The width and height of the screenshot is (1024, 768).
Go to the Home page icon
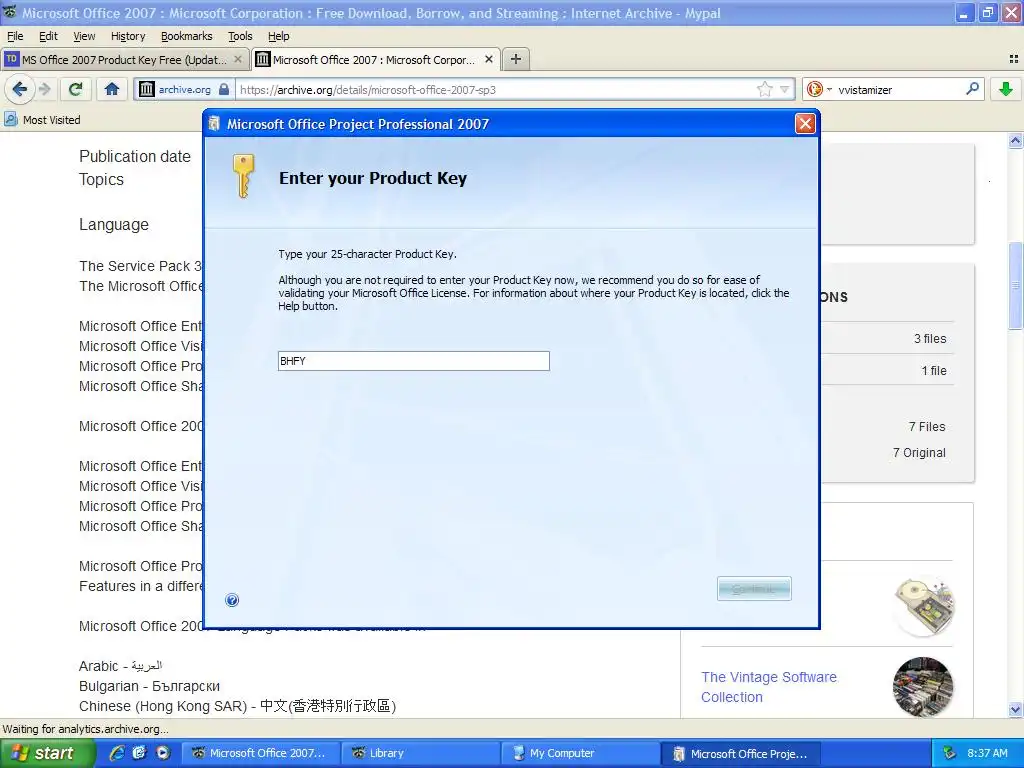point(112,89)
